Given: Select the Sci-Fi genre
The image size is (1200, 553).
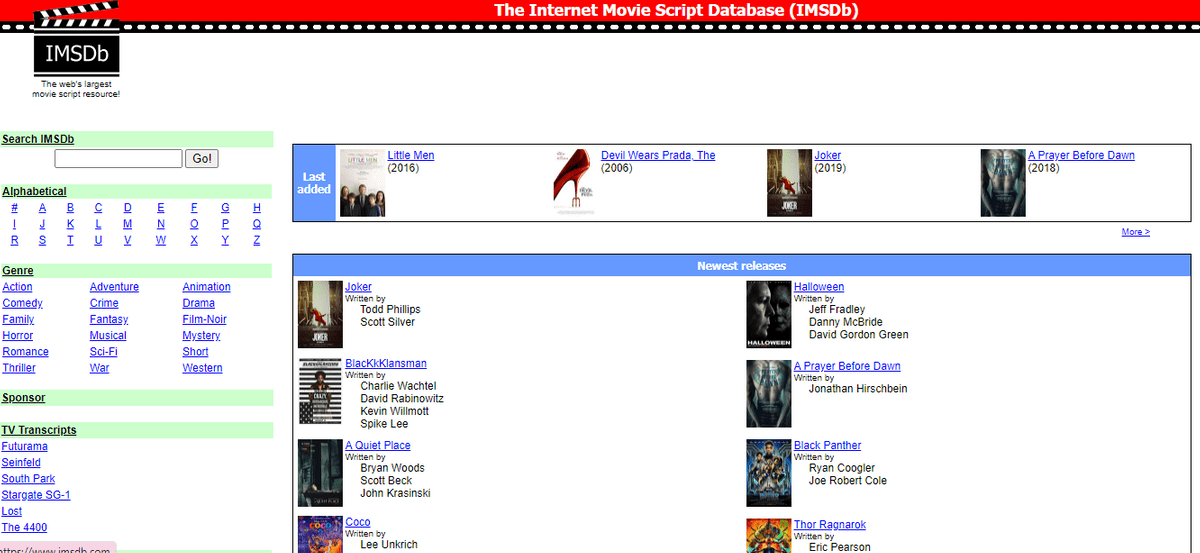Looking at the screenshot, I should point(104,351).
